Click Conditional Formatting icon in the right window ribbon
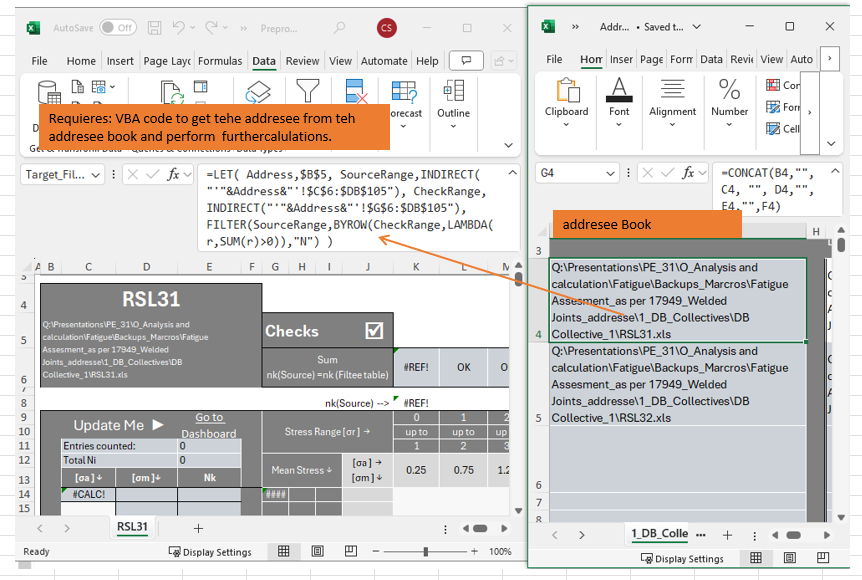862x580 pixels. point(773,85)
